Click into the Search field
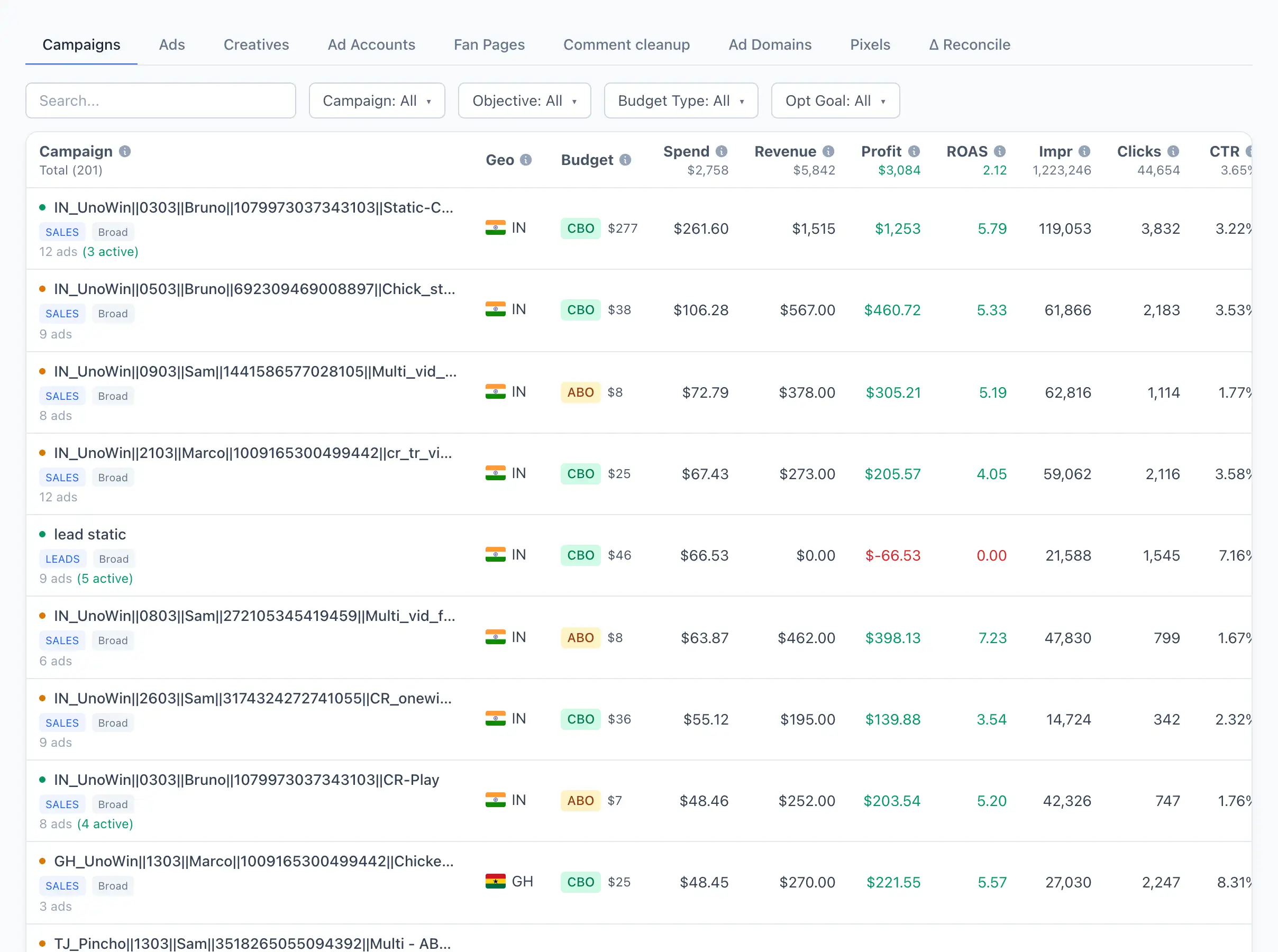Screen dimensions: 1278x952 [161, 101]
